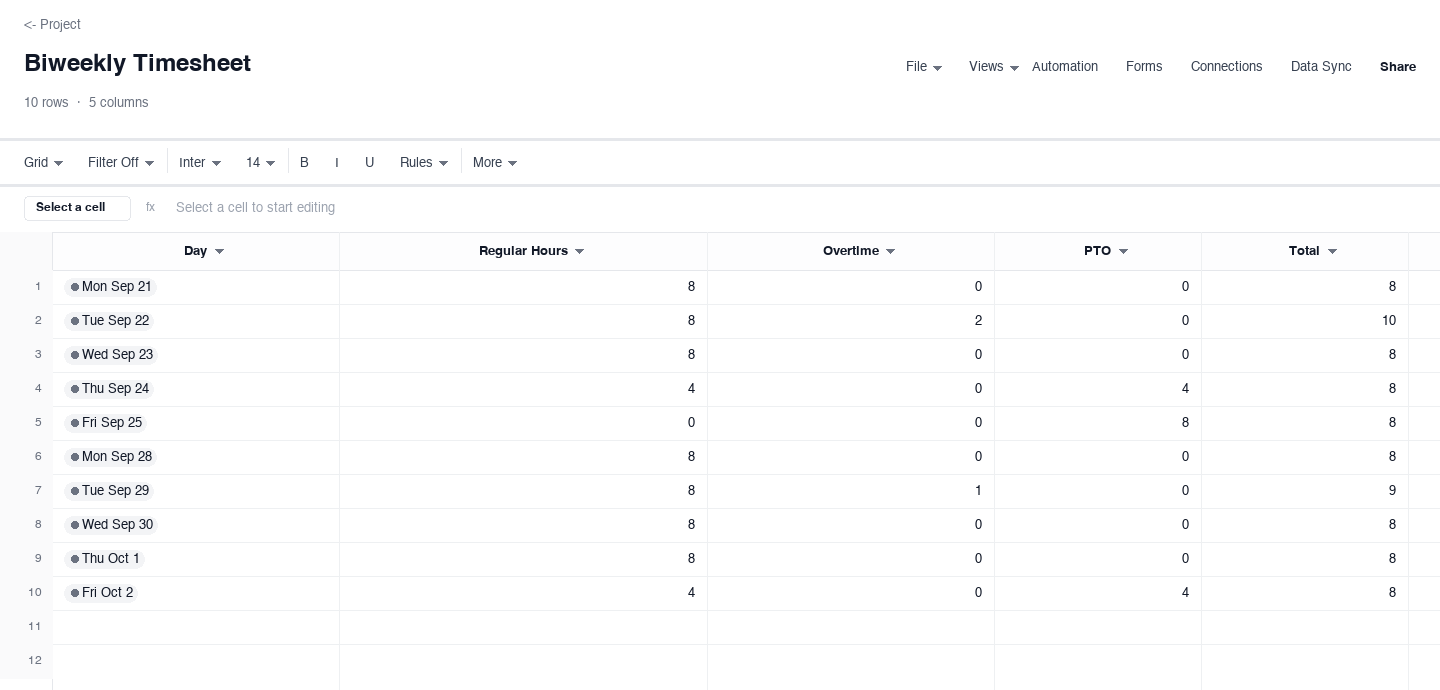
Task: Select the 'Tue Sep 29' cell
Action: 196,491
